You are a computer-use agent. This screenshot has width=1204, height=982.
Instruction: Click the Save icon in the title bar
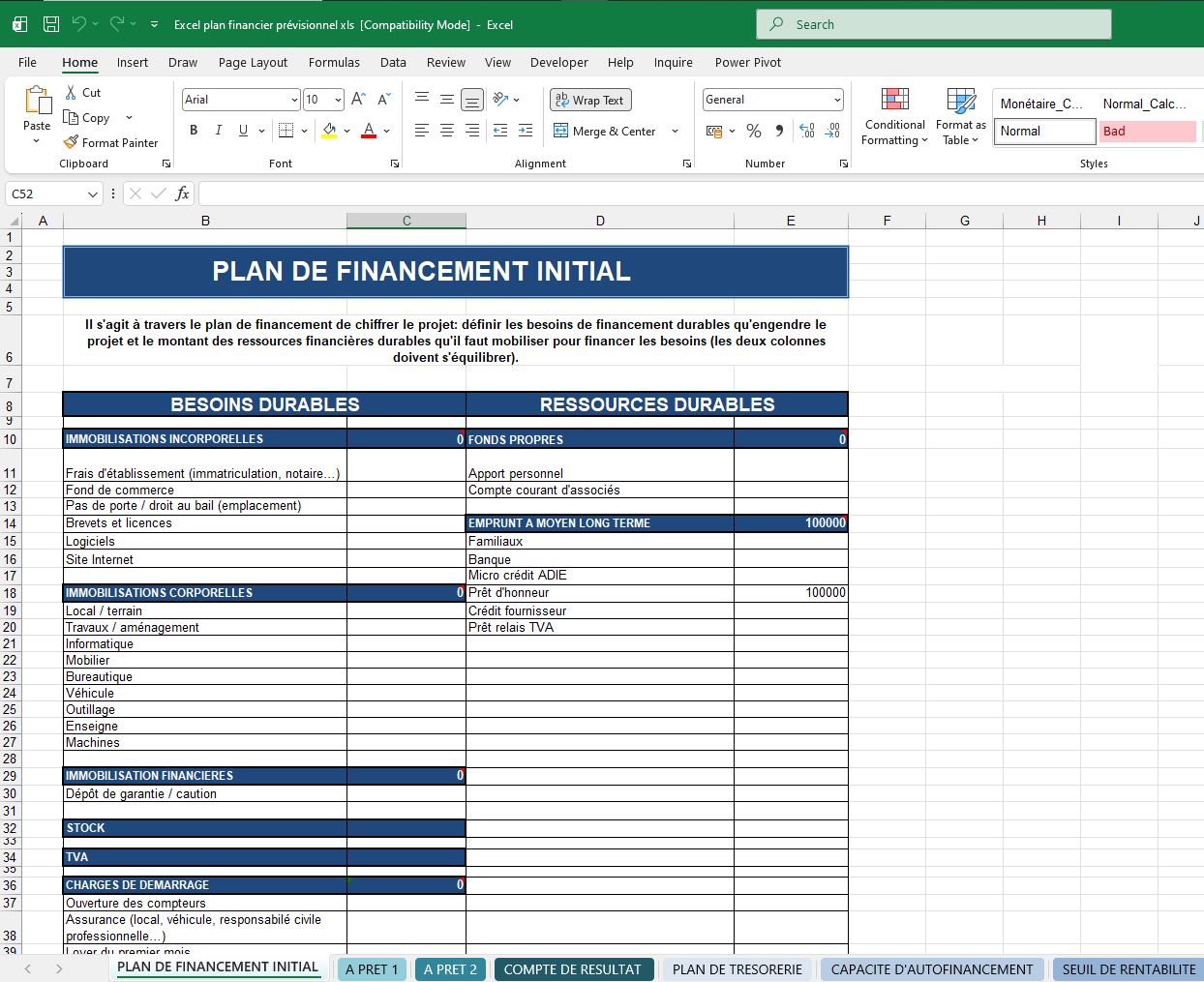coord(52,24)
